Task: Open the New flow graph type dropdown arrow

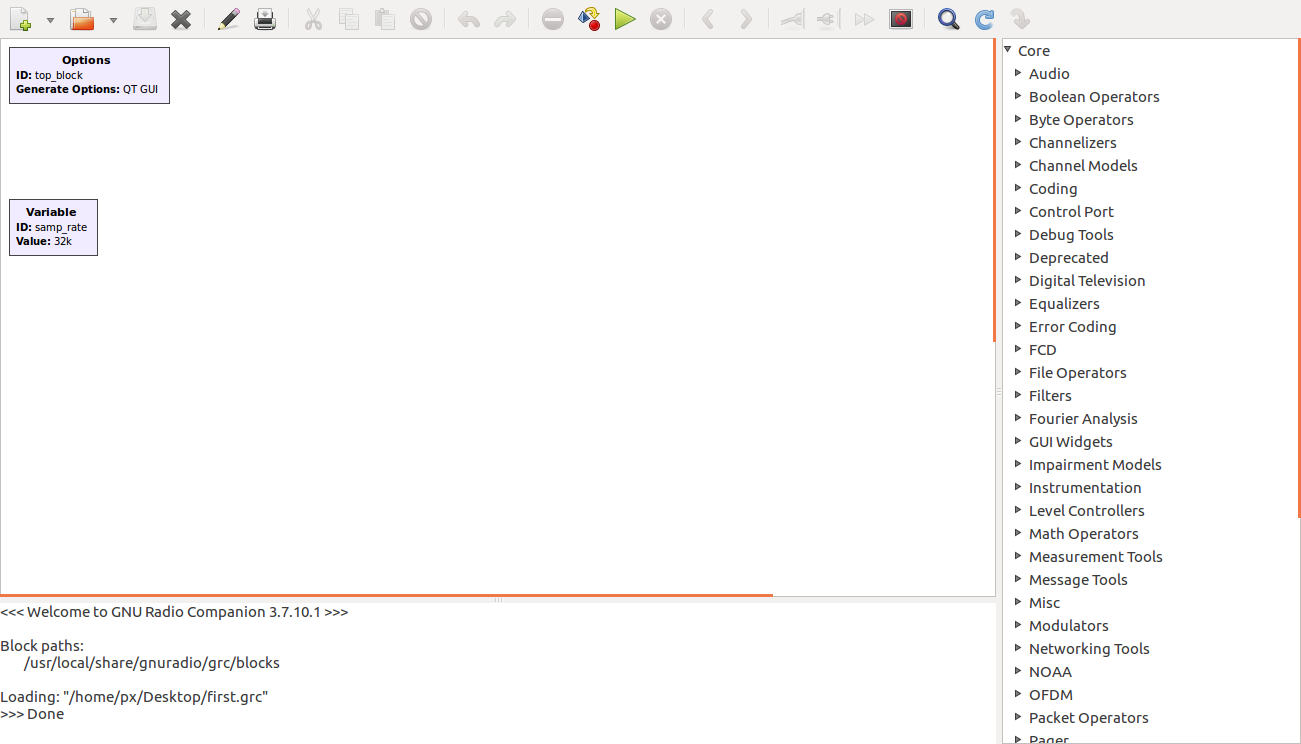Action: click(x=50, y=20)
